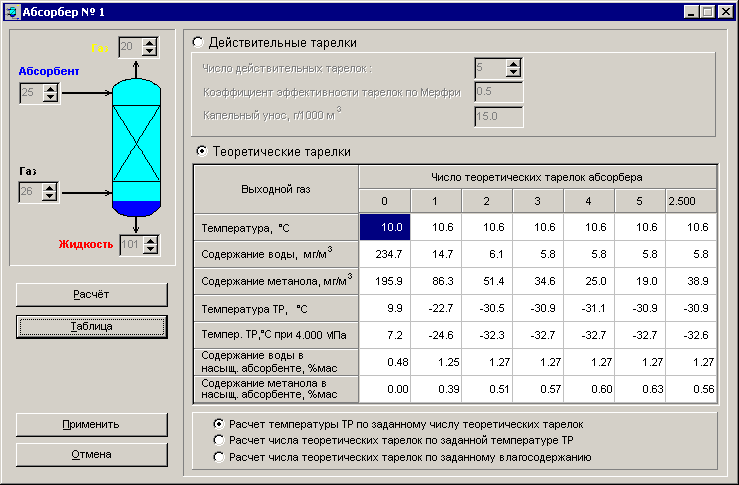Click the absorber column diagram
This screenshot has height=485, width=739.
click(x=136, y=147)
